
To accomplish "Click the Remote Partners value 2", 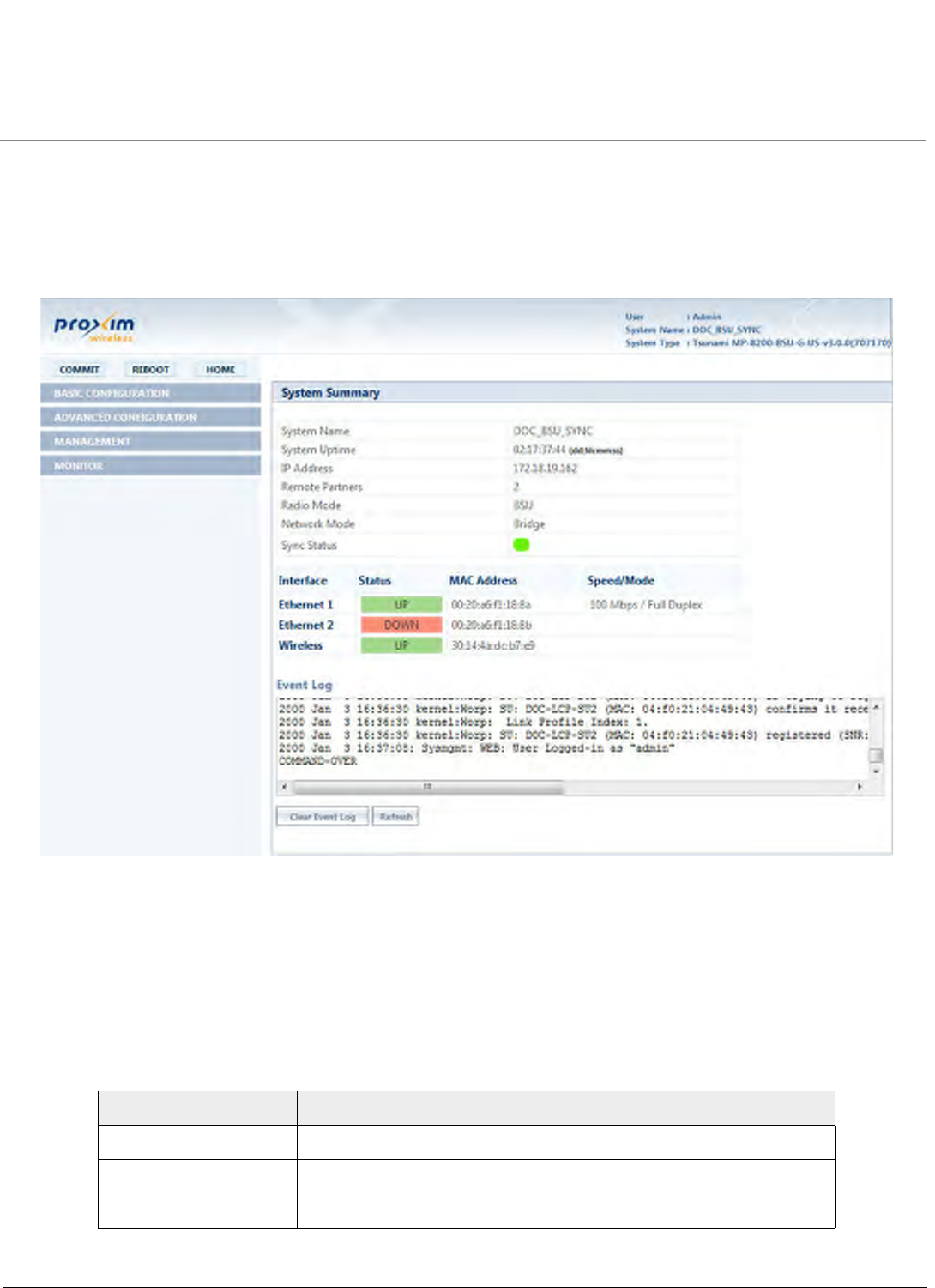I will 516,487.
